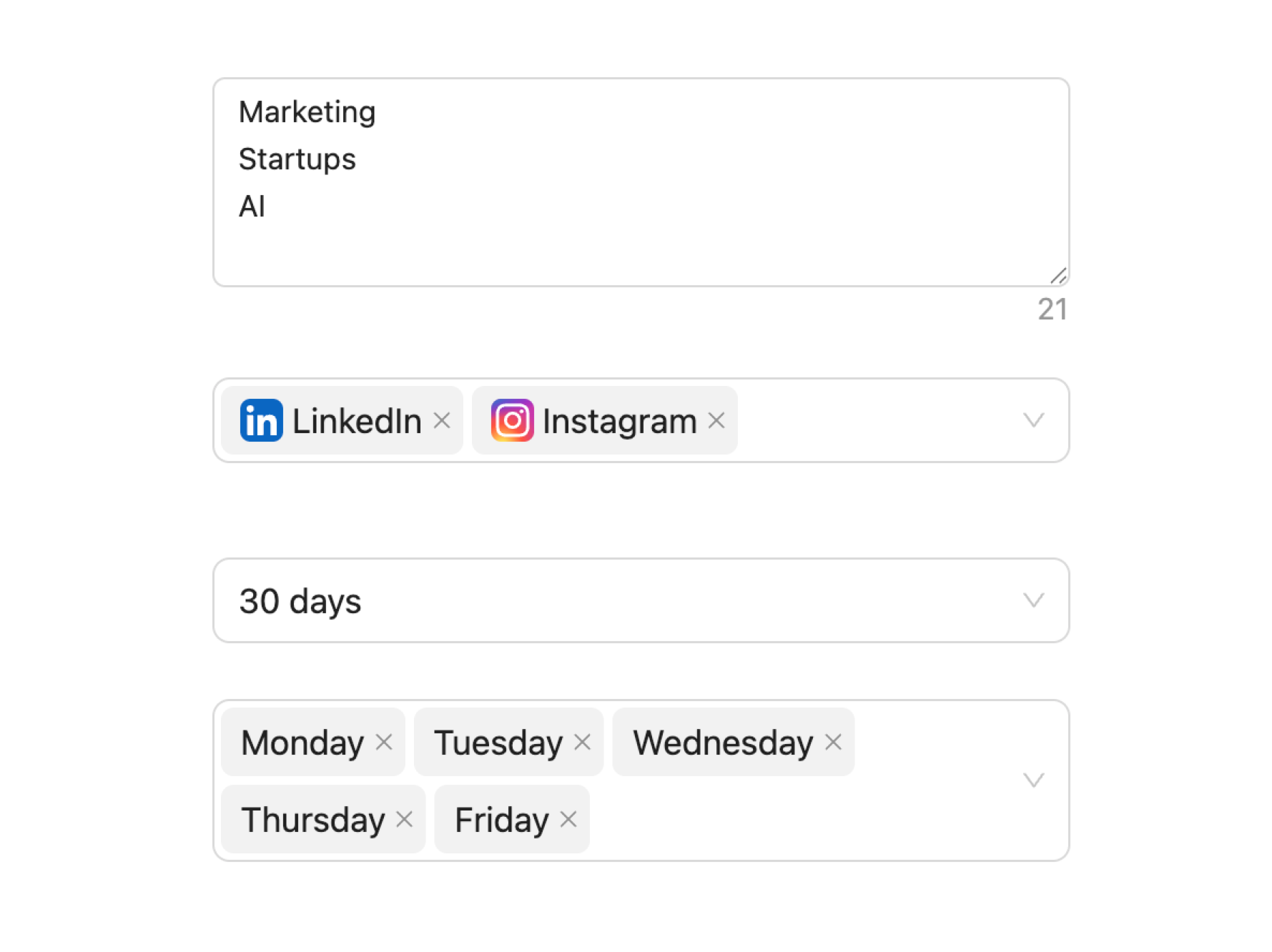Click the 30 days value text
Image resolution: width=1272 pixels, height=952 pixels.
pyautogui.click(x=300, y=600)
